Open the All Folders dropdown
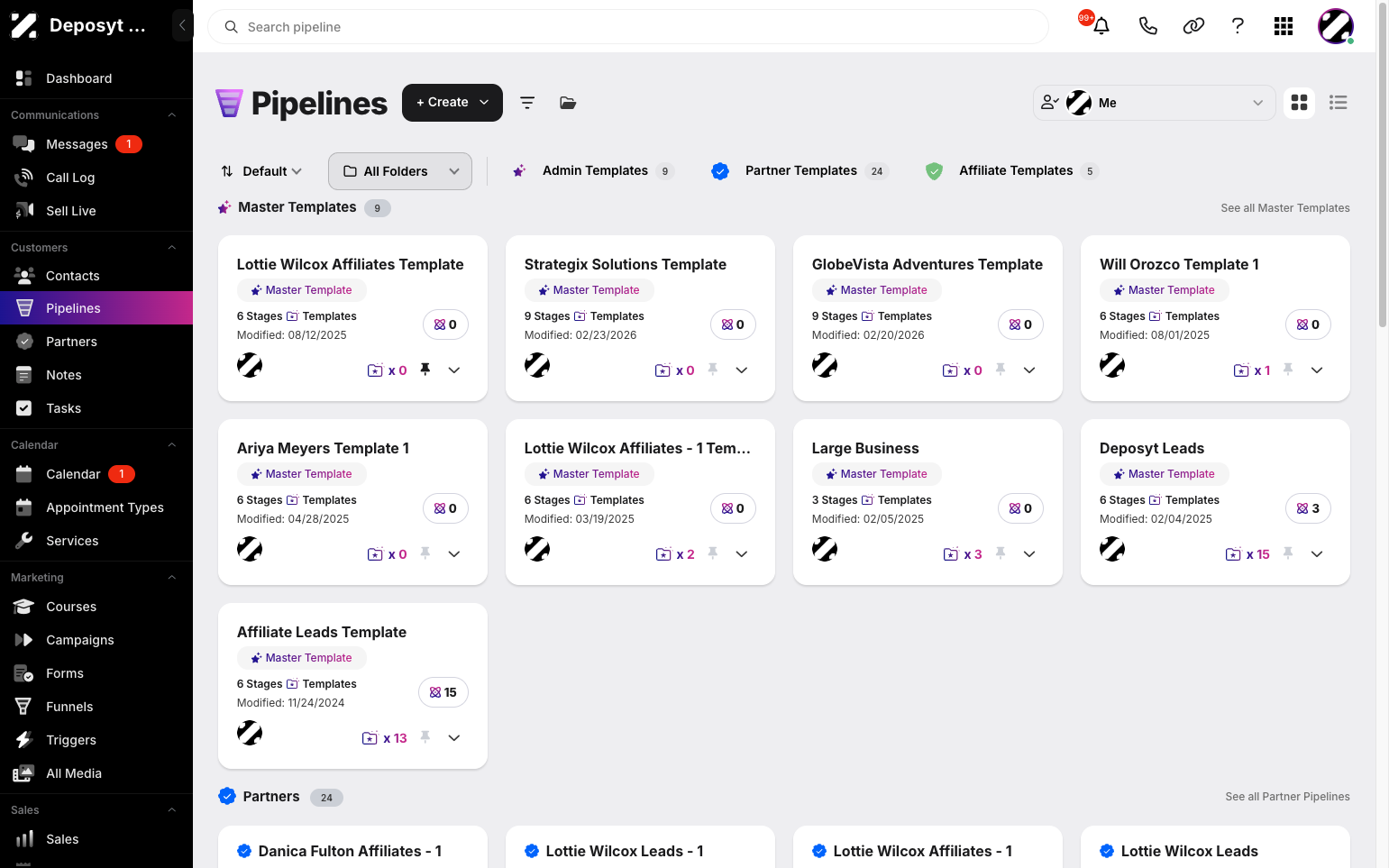The height and width of the screenshot is (868, 1389). [x=400, y=171]
